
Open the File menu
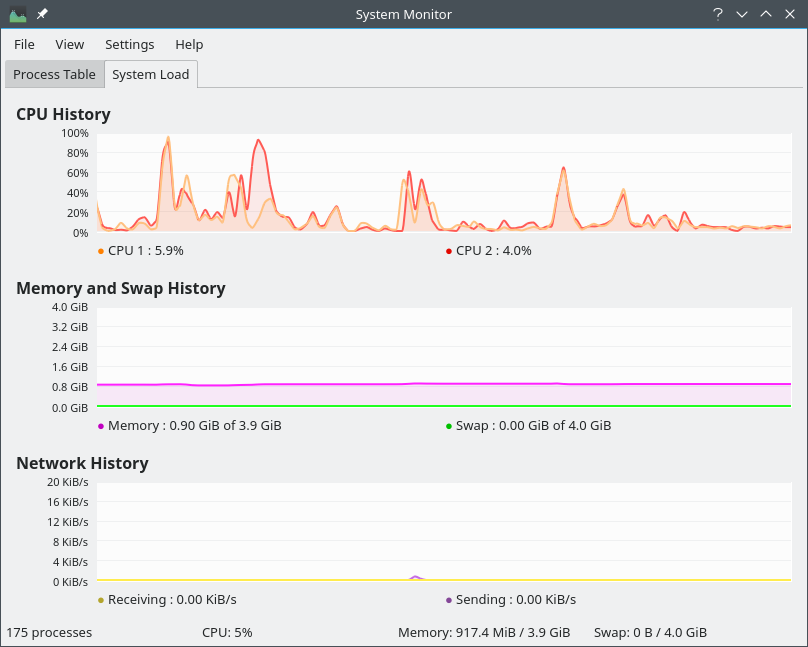click(24, 44)
